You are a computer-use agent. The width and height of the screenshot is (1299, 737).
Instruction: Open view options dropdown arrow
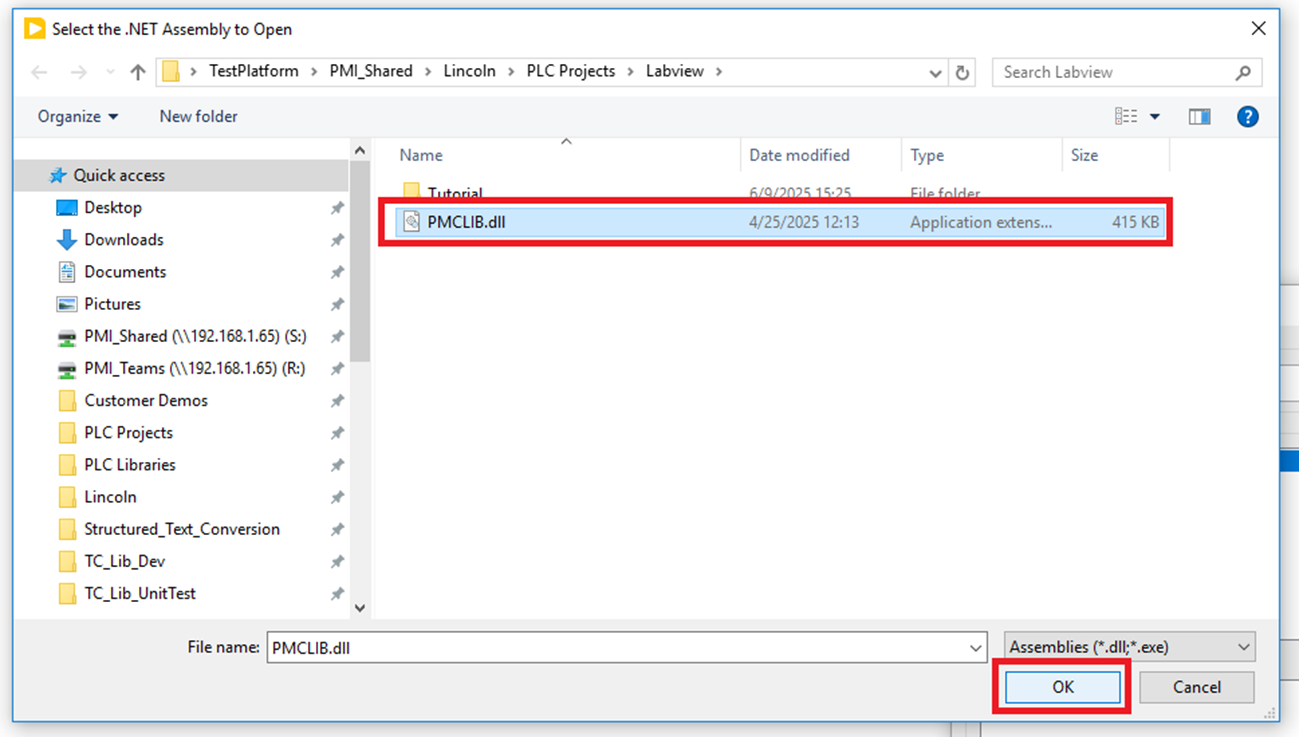1155,117
